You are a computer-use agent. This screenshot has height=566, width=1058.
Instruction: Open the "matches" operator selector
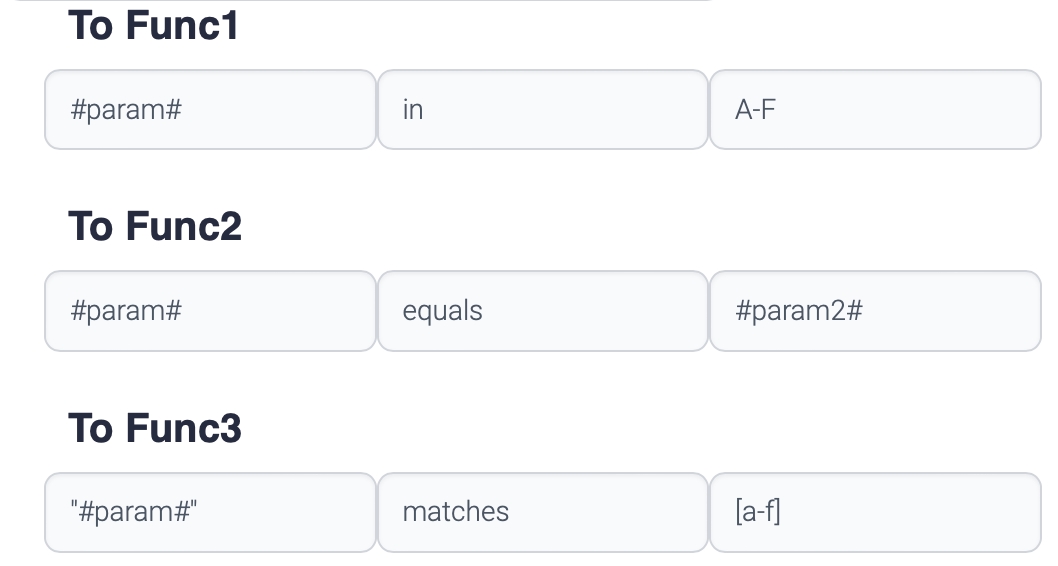coord(542,512)
